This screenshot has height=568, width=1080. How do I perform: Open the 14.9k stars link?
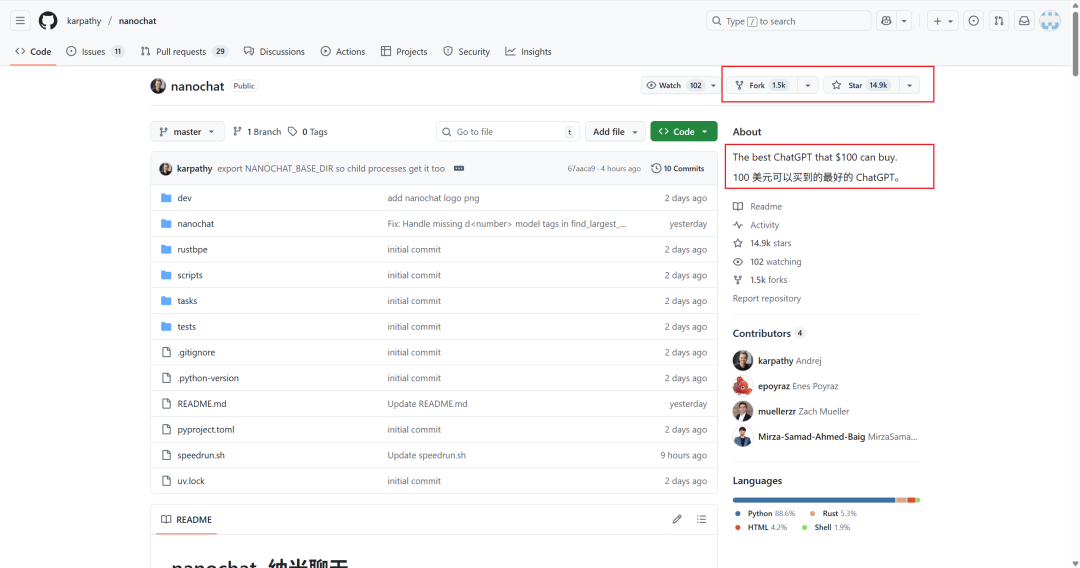[x=762, y=243]
